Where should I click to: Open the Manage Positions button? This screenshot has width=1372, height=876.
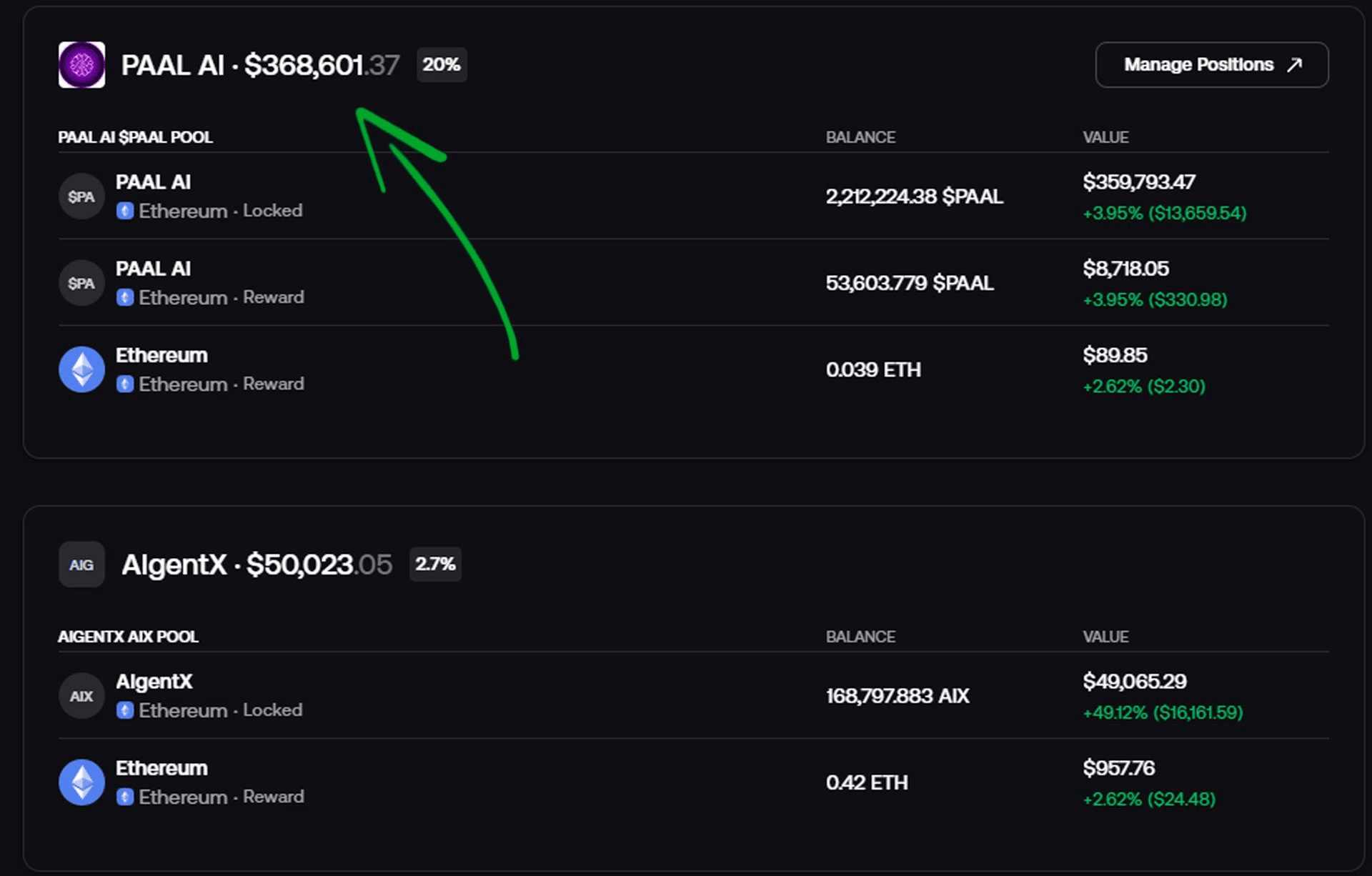(x=1211, y=65)
